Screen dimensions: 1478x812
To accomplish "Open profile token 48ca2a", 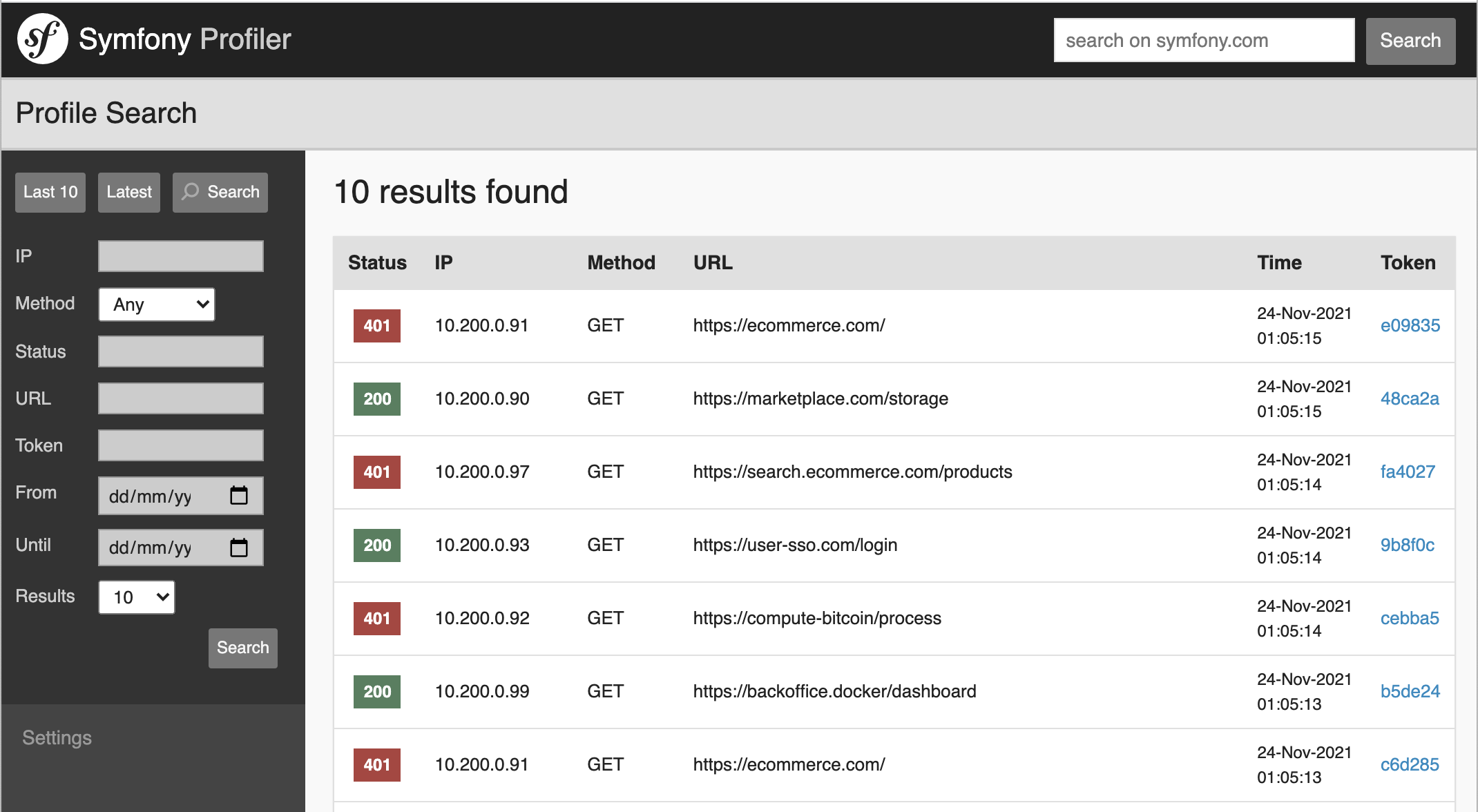I will point(1409,399).
